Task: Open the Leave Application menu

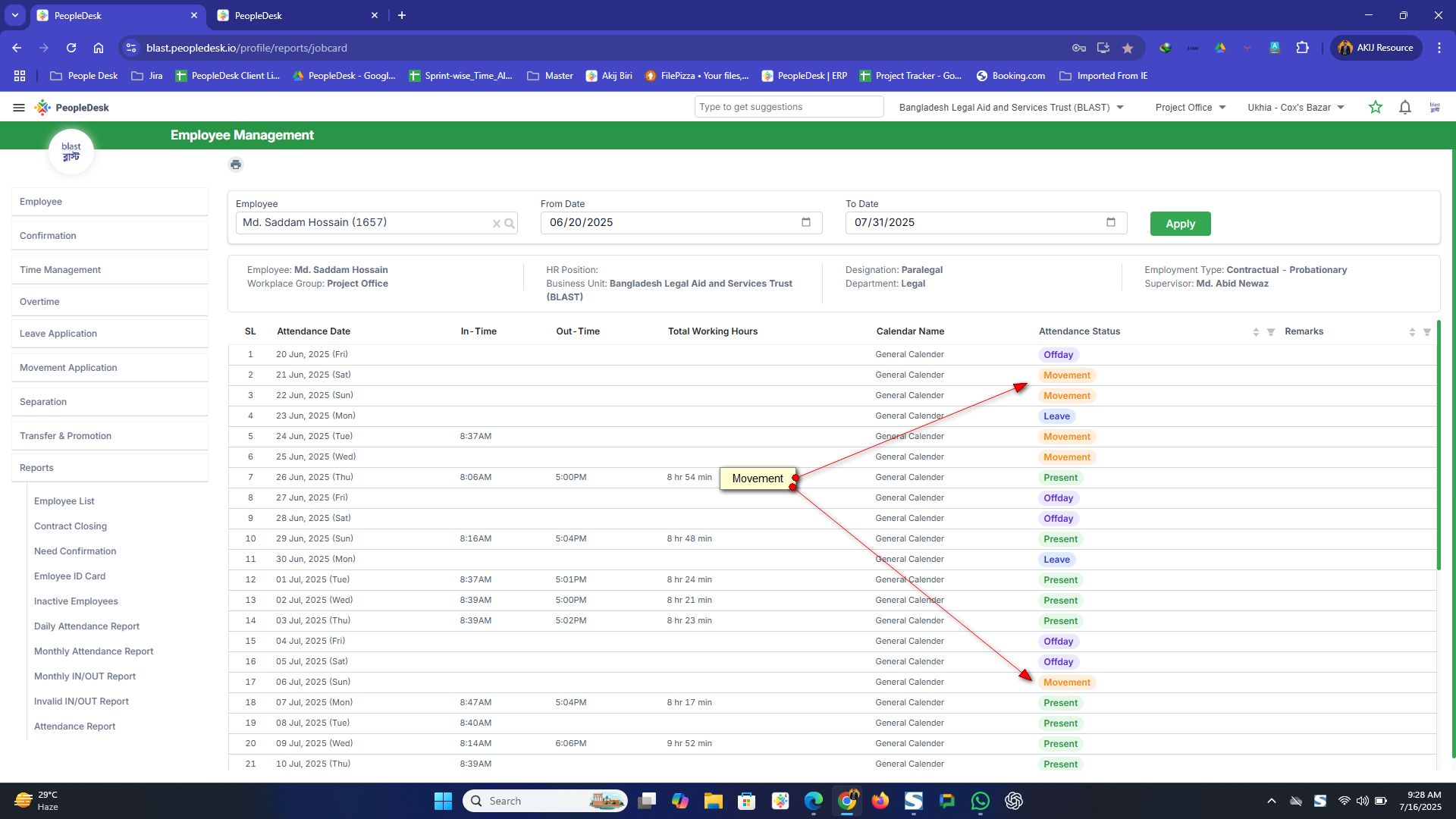Action: point(58,334)
